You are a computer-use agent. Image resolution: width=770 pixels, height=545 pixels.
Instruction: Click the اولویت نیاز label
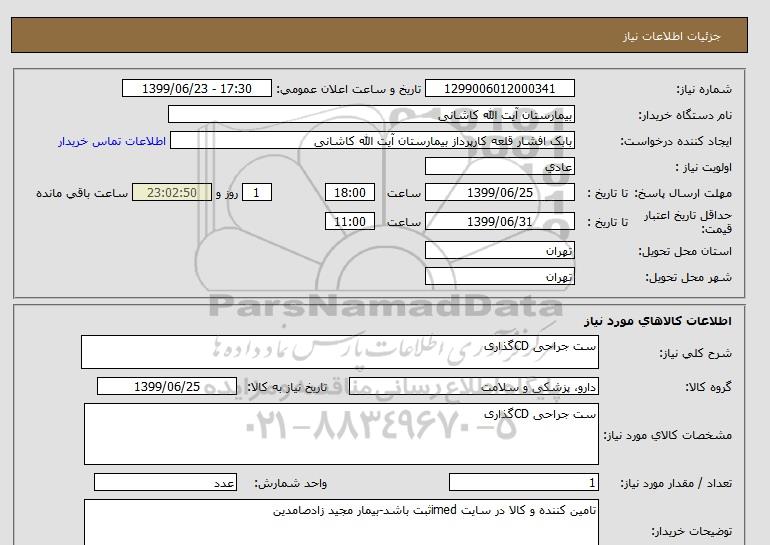point(704,167)
